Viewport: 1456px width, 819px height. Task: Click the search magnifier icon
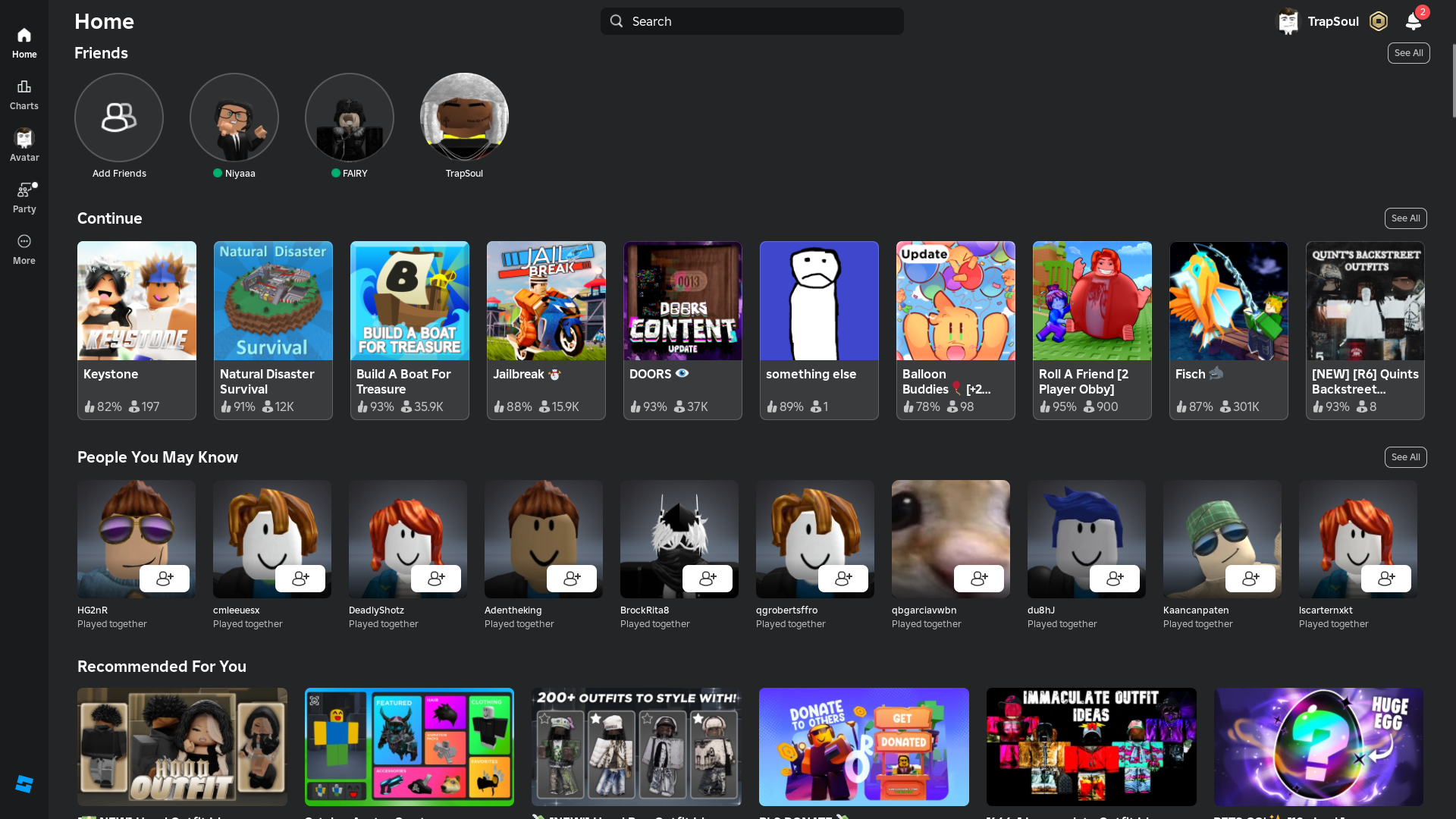pyautogui.click(x=617, y=21)
